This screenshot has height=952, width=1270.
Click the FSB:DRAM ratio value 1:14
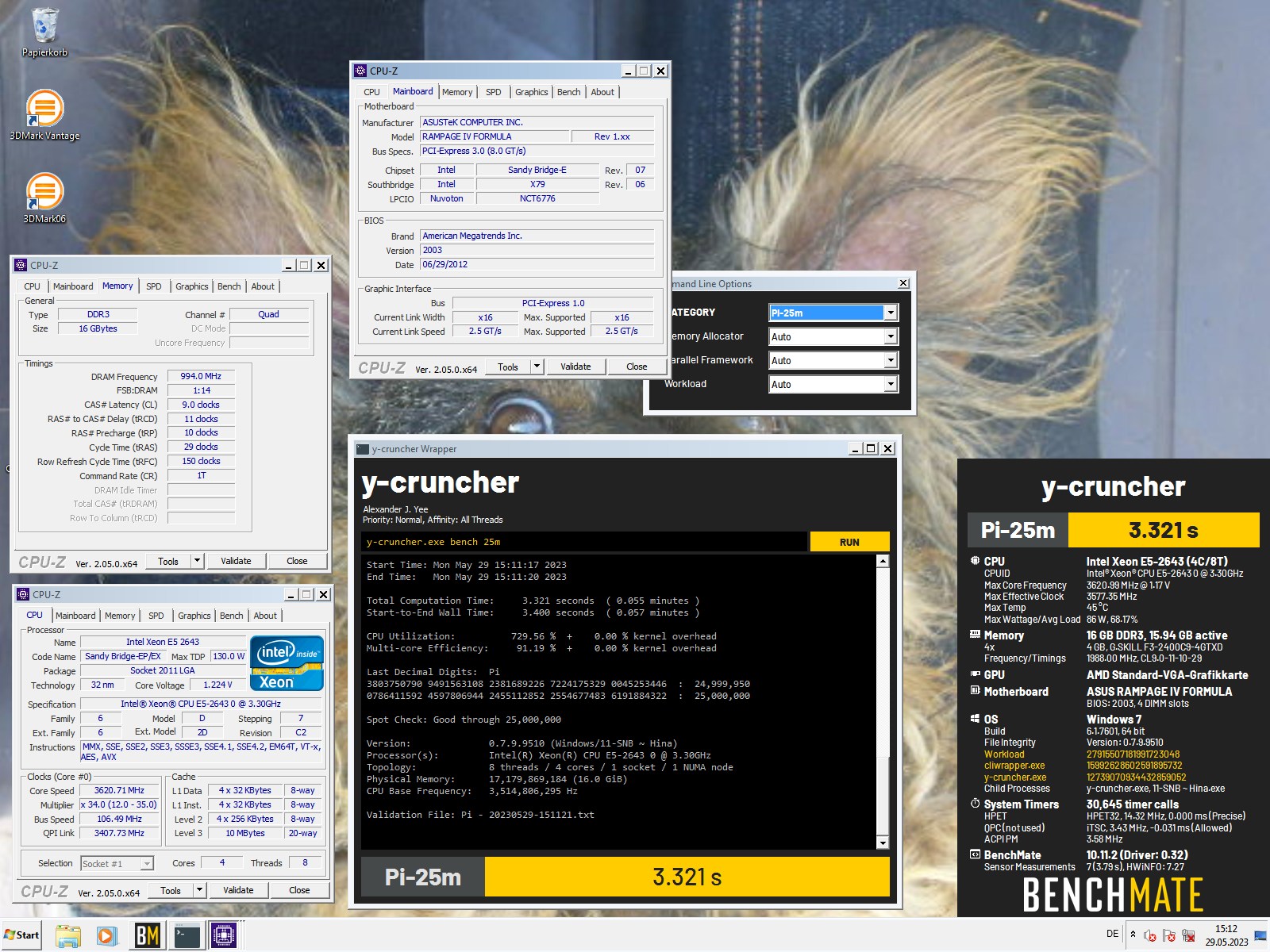pyautogui.click(x=201, y=390)
